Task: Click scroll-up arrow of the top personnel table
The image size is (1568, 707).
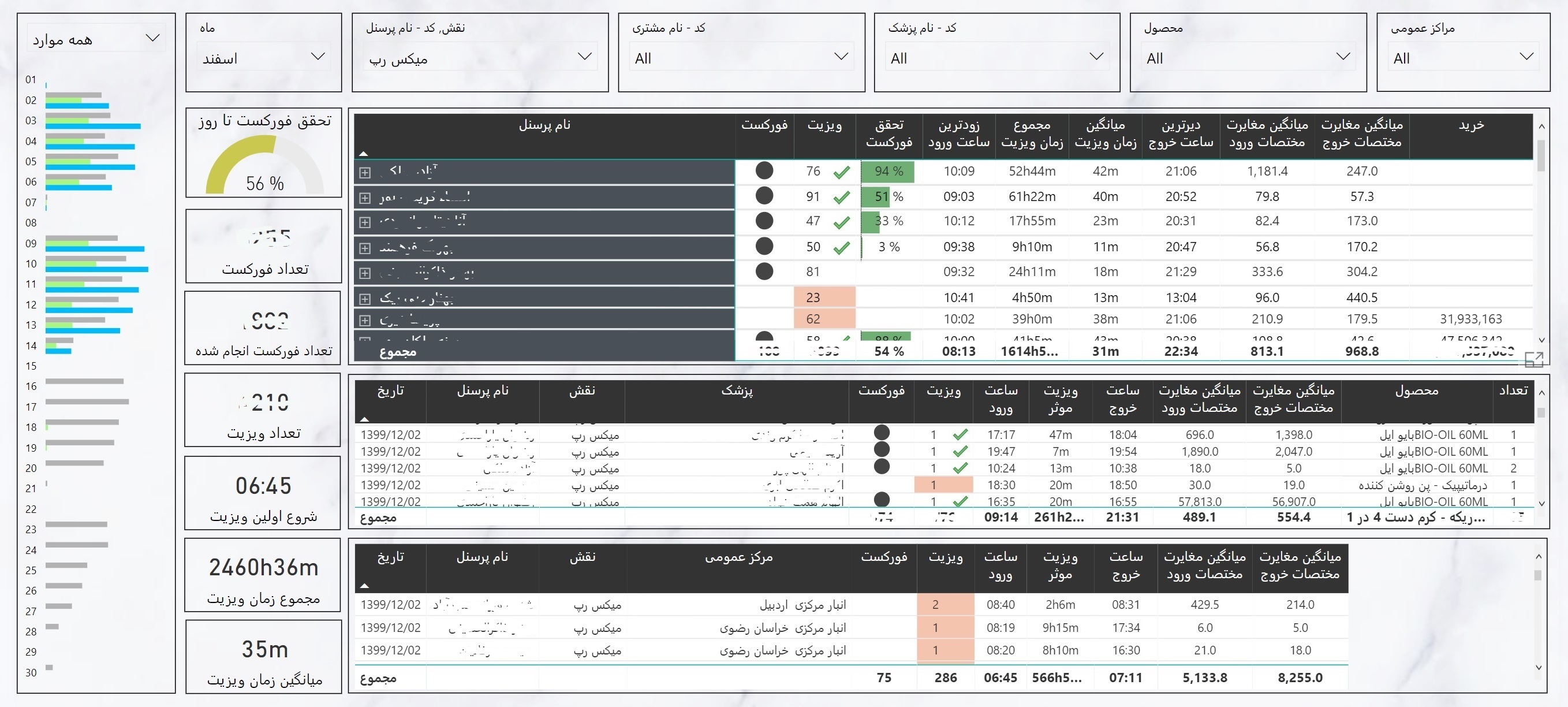Action: tap(1541, 126)
